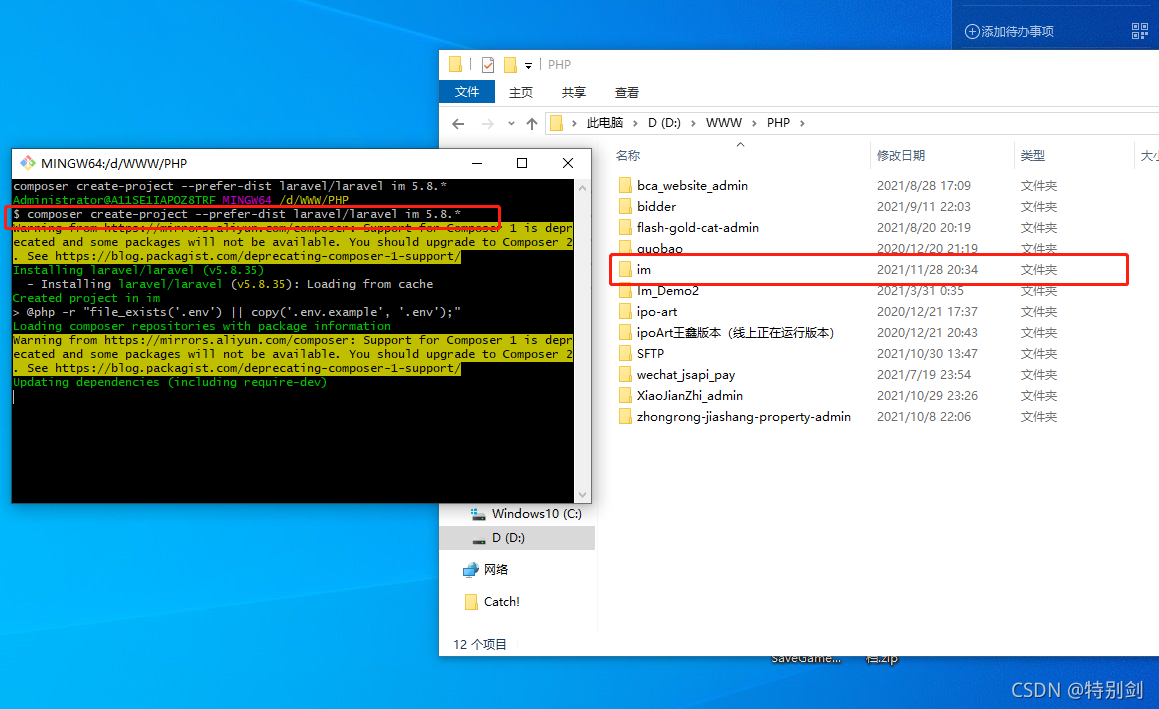This screenshot has width=1159, height=709.
Task: Select the SFTP folder
Action: tap(650, 353)
